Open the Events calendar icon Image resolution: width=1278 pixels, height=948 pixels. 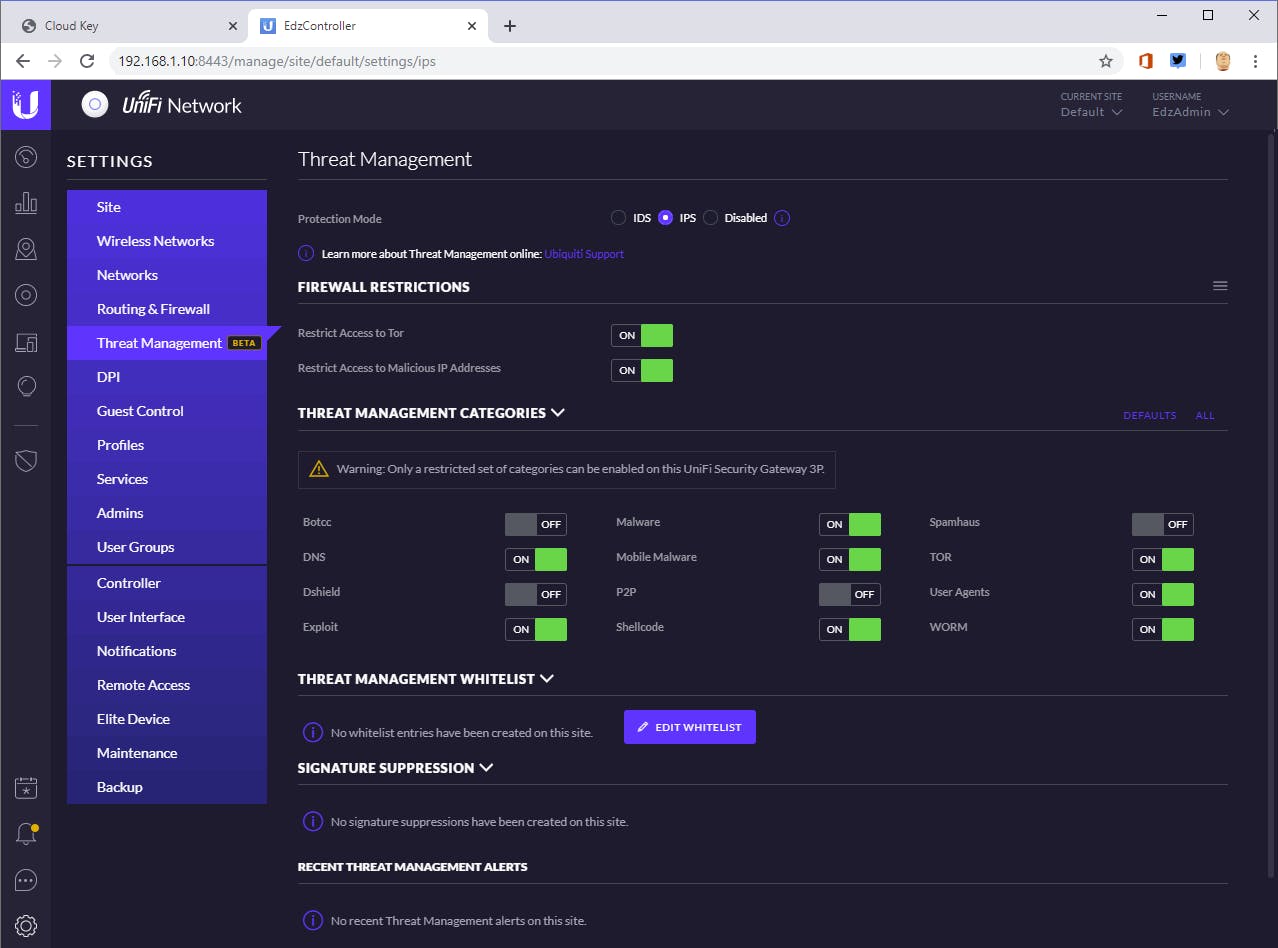pos(26,788)
